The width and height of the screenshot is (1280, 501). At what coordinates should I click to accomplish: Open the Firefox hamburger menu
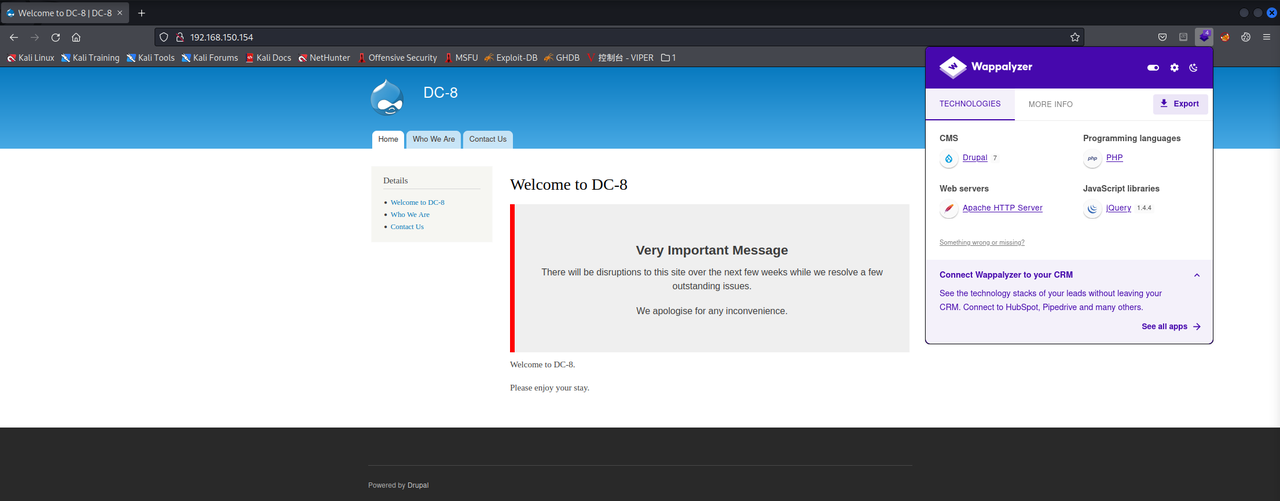(1266, 37)
